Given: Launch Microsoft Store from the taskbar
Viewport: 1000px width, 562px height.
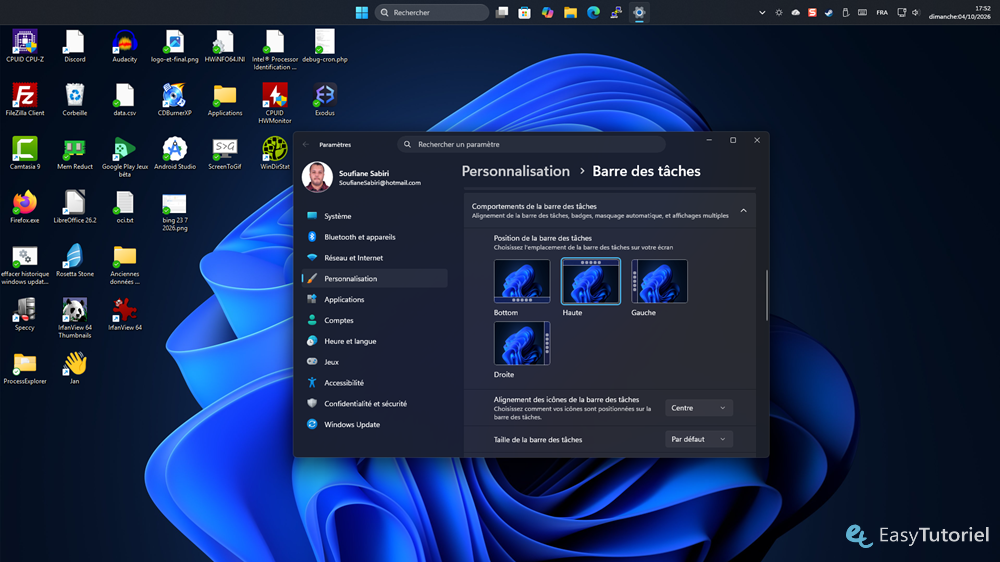Looking at the screenshot, I should click(525, 12).
